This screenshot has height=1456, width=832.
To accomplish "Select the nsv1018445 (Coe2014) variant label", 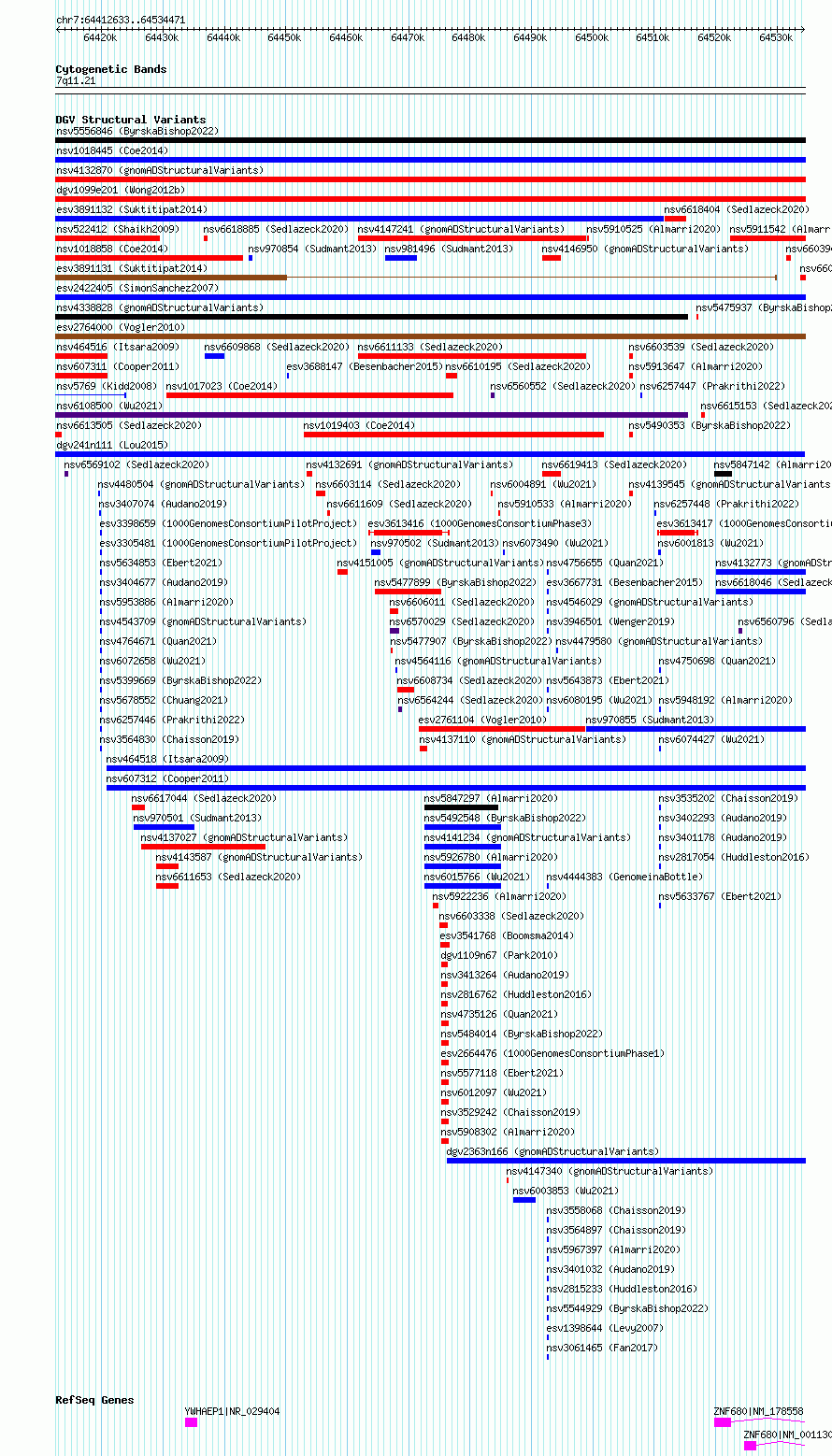I will click(112, 150).
